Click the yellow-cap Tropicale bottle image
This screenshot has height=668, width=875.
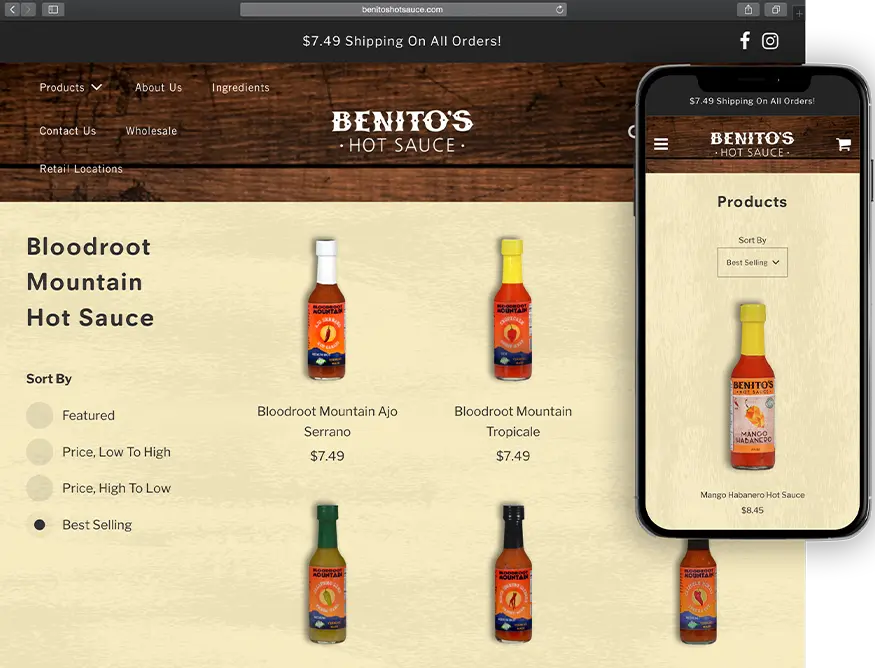coord(512,310)
